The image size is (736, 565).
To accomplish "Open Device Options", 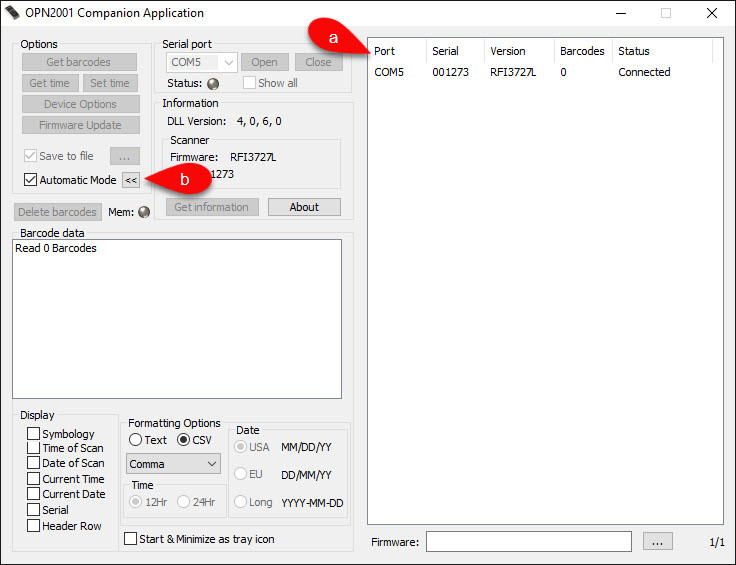I will pos(80,104).
